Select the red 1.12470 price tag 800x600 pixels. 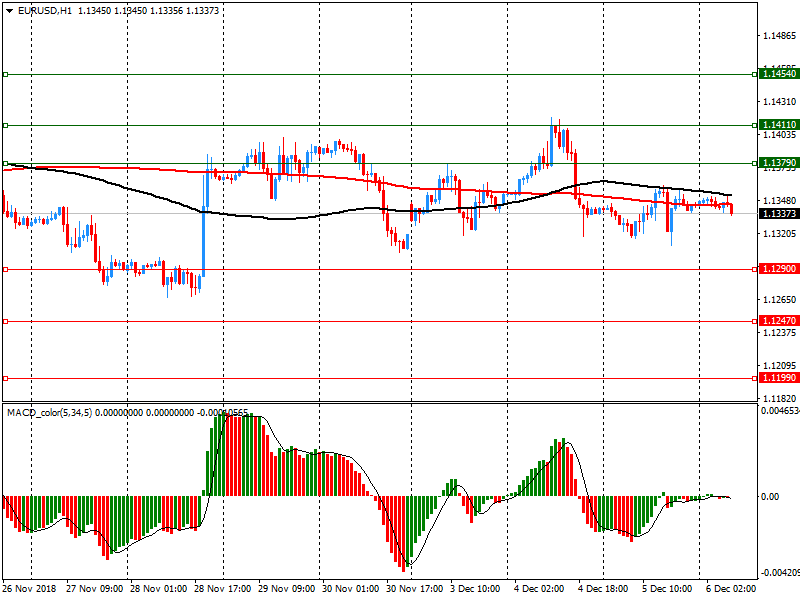point(778,320)
